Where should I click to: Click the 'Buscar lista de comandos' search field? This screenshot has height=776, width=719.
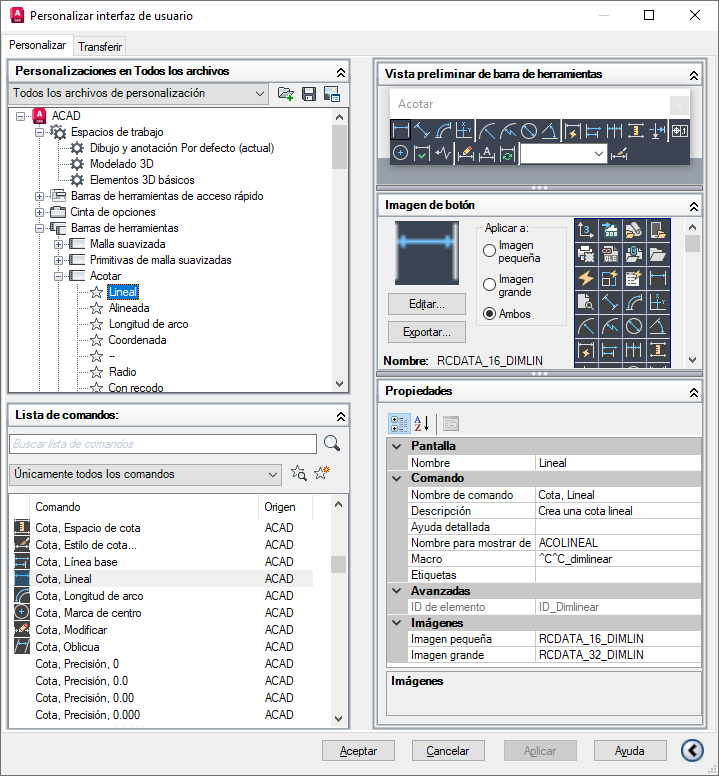(163, 444)
